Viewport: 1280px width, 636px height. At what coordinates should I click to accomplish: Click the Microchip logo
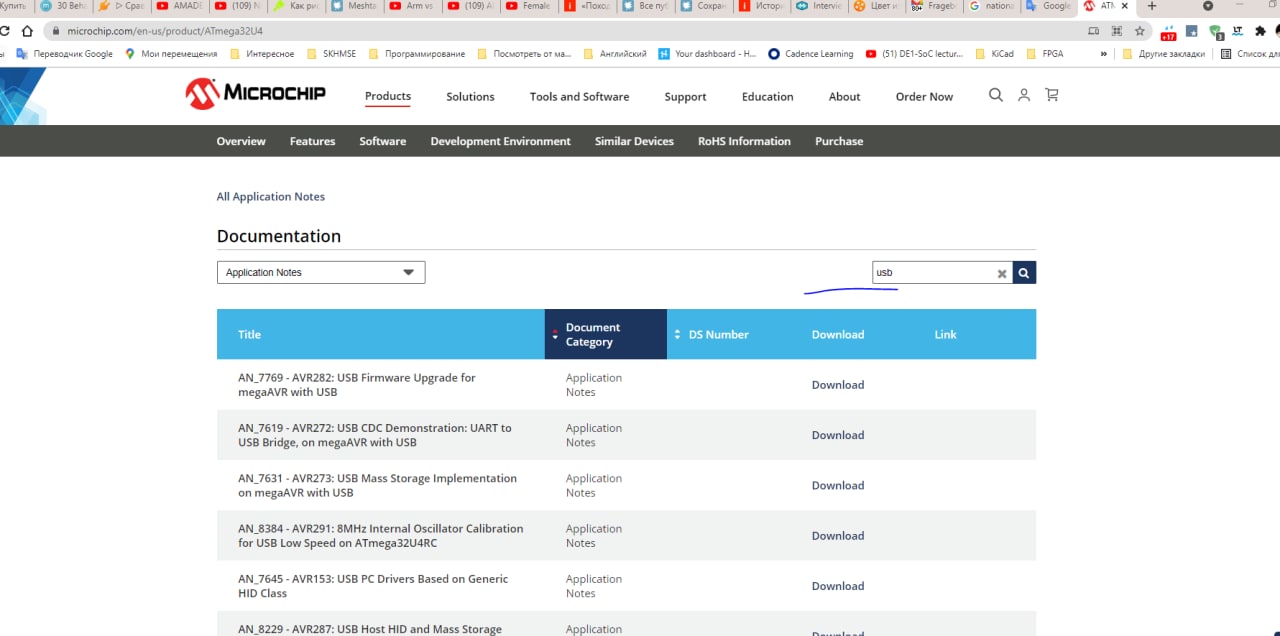coord(255,94)
